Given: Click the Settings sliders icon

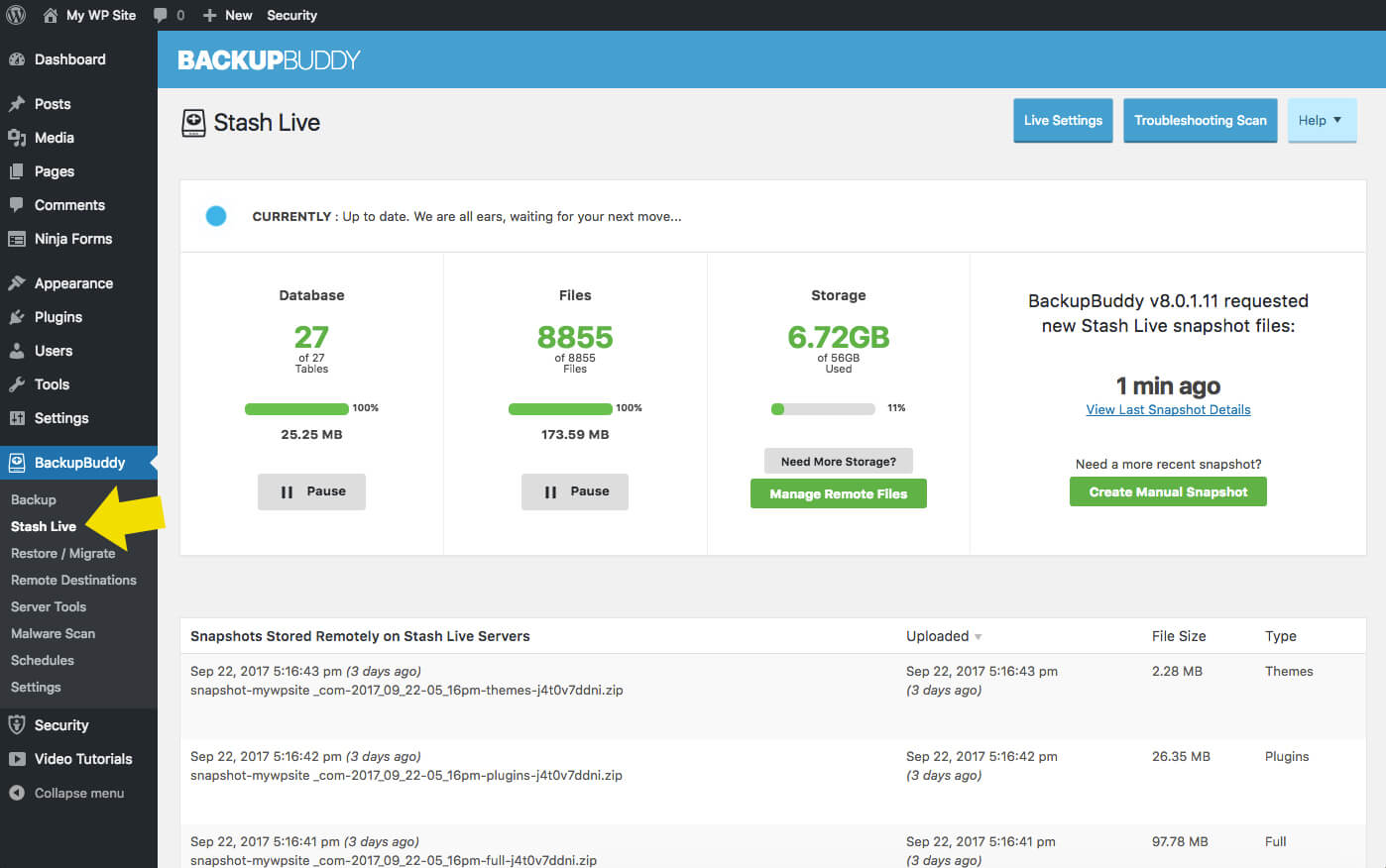Looking at the screenshot, I should click(17, 418).
